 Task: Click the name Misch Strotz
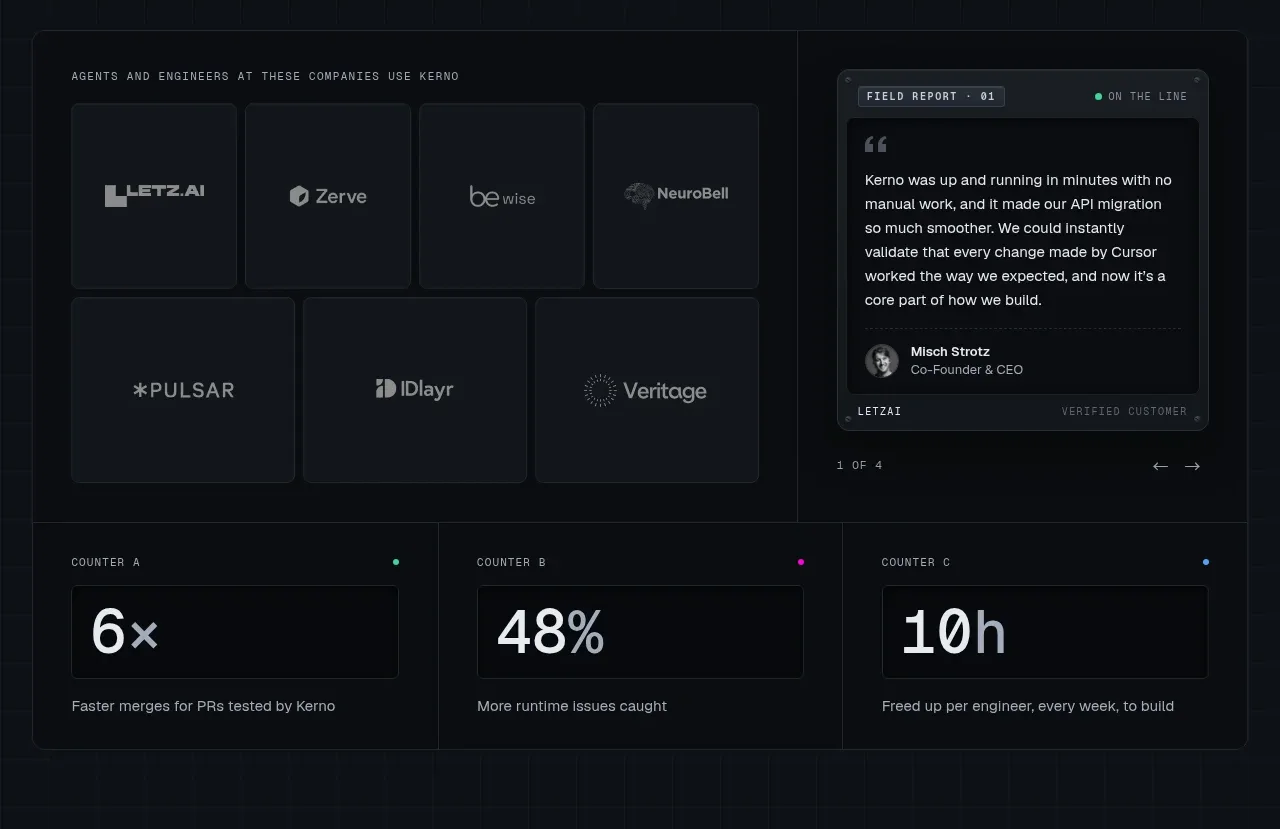pyautogui.click(x=950, y=352)
